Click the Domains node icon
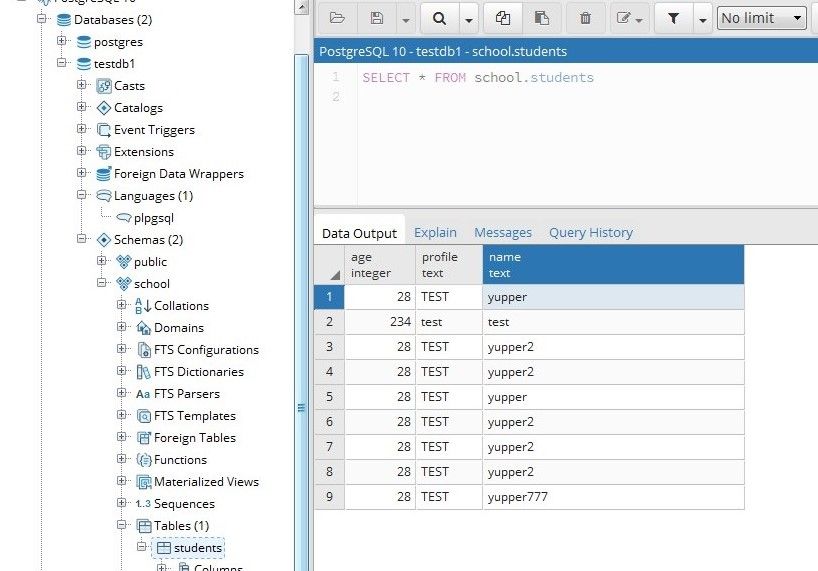This screenshot has height=571, width=818. click(x=143, y=327)
